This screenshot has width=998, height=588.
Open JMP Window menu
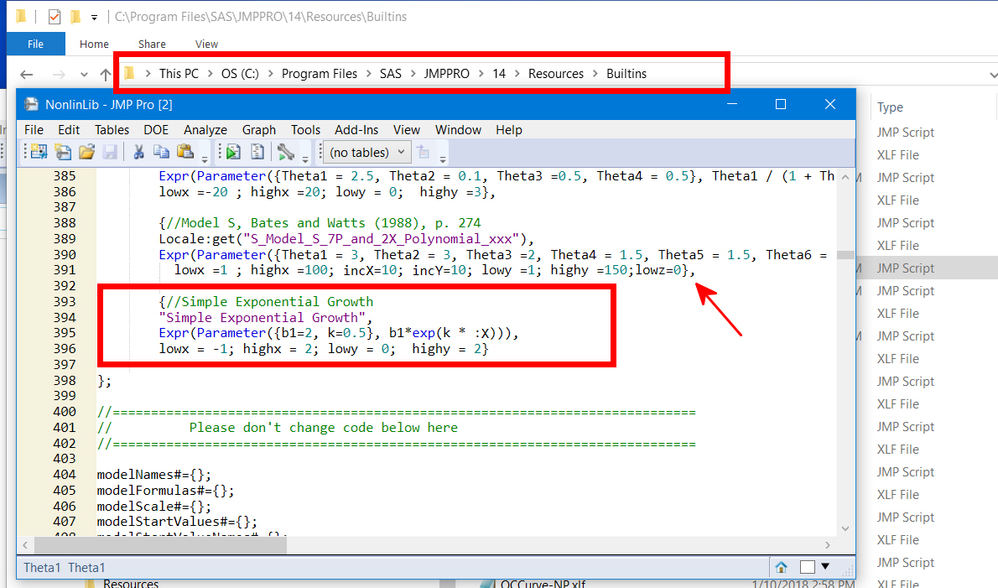pos(458,130)
